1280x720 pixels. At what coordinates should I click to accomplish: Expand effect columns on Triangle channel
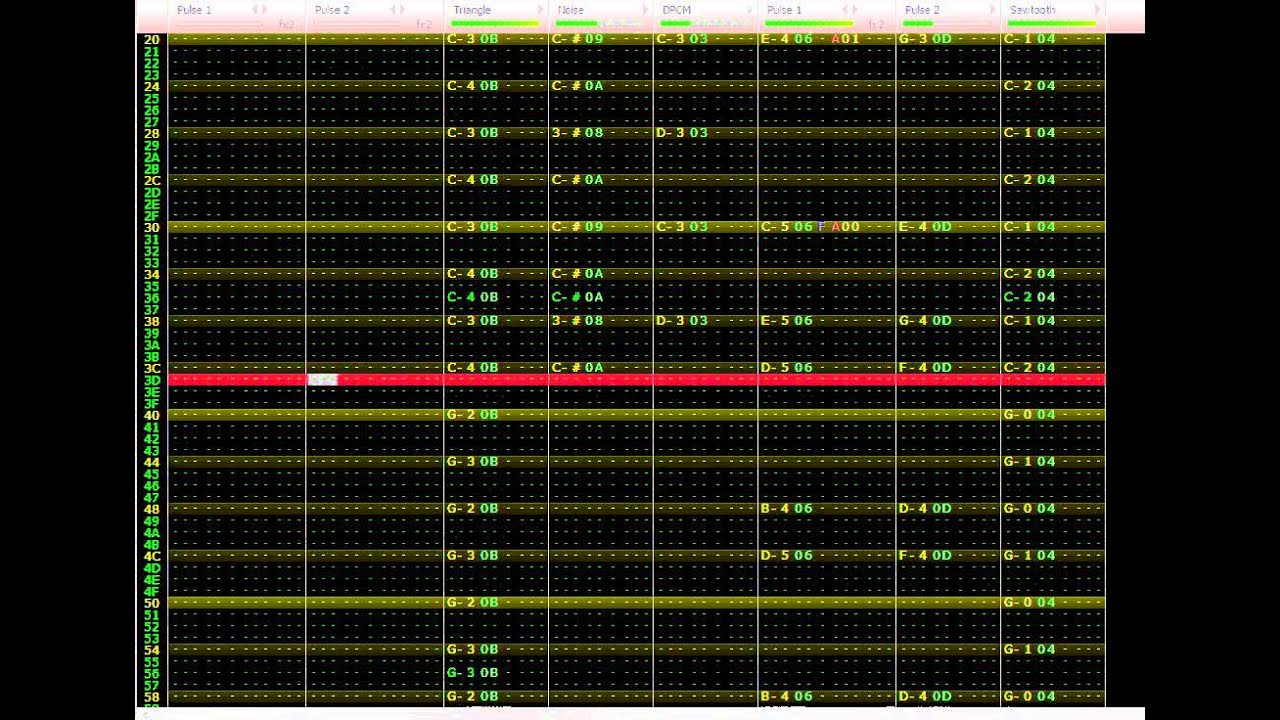(x=541, y=10)
